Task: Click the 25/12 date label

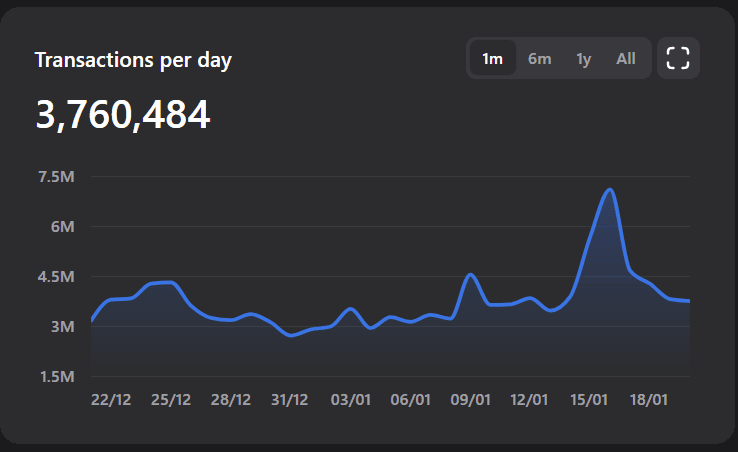Action: 171,399
